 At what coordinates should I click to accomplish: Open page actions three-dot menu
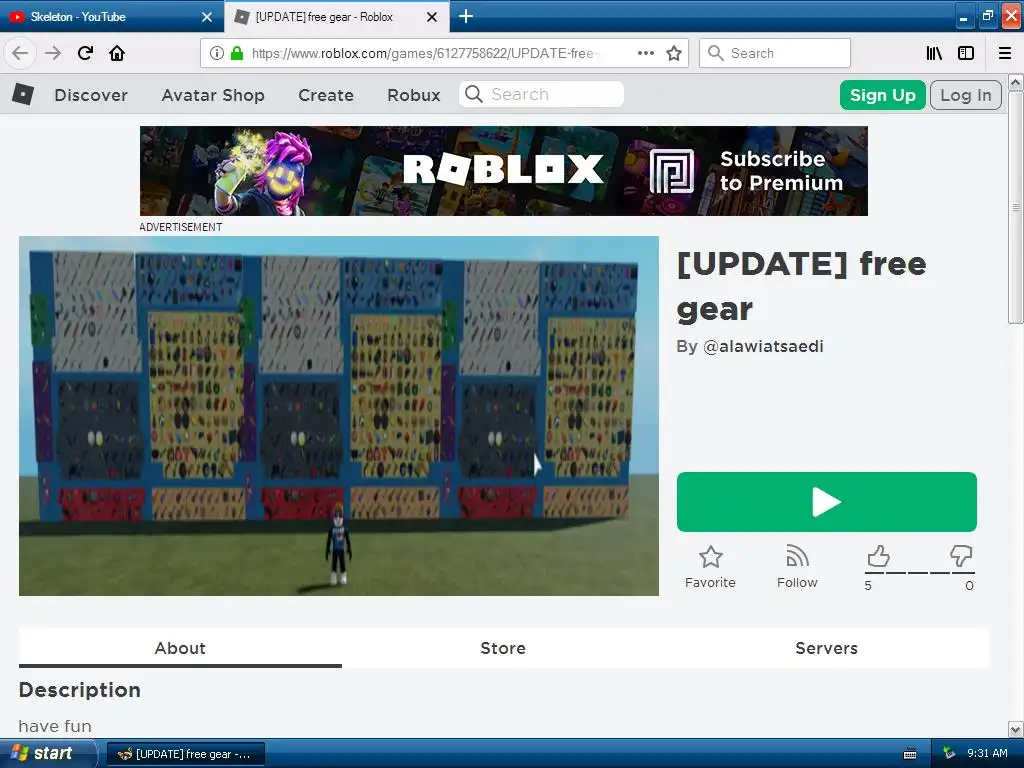pyautogui.click(x=646, y=53)
